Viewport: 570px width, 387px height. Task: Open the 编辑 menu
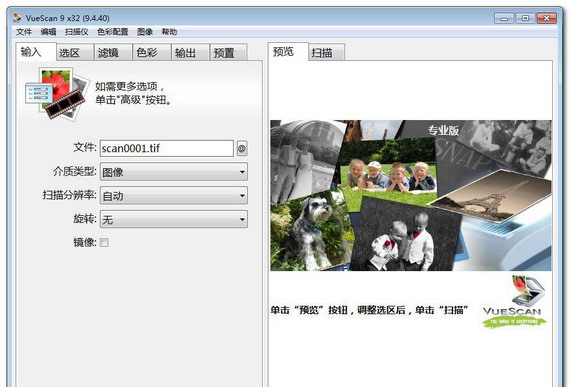pyautogui.click(x=48, y=32)
